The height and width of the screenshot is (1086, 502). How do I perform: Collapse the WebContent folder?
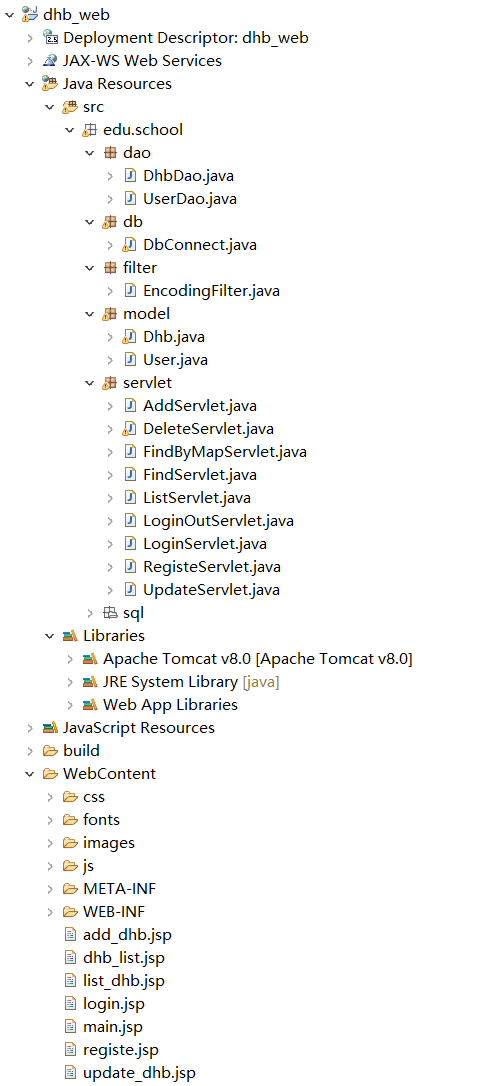(x=29, y=773)
